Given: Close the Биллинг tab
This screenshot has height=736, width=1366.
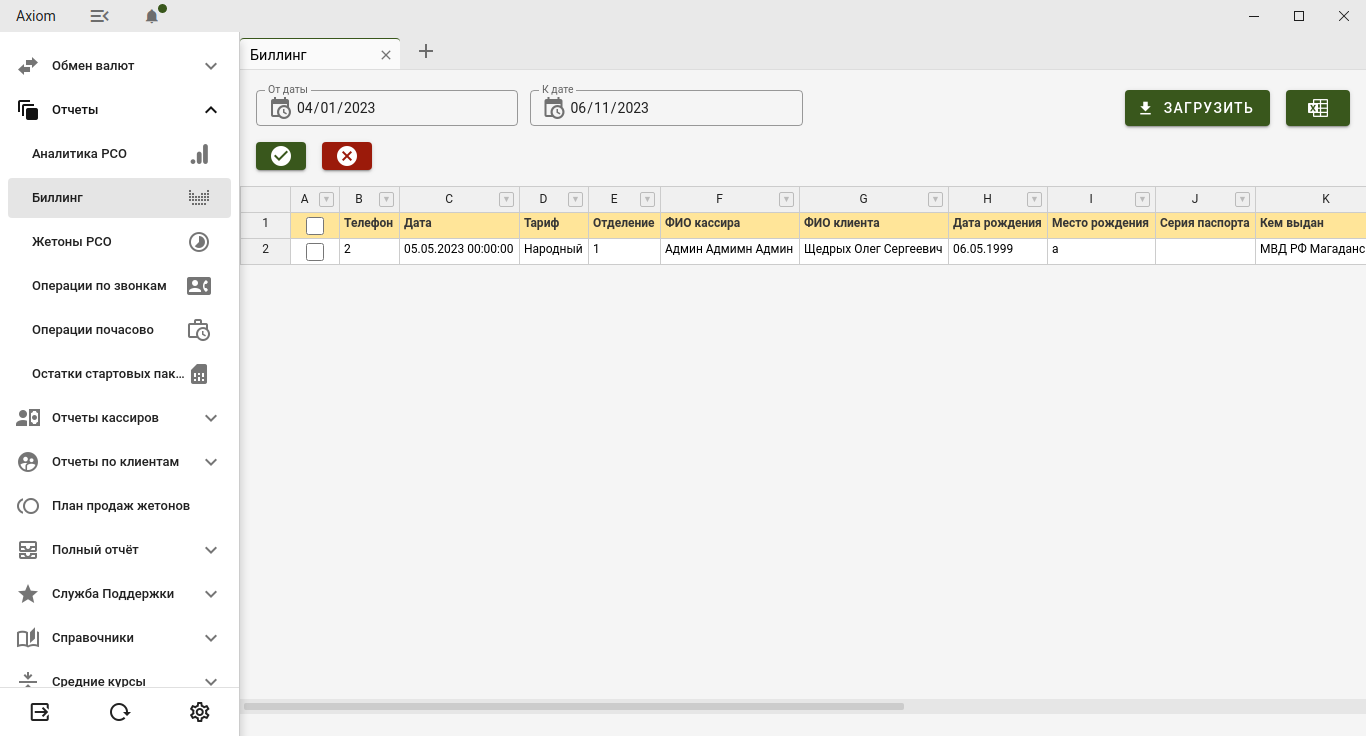Looking at the screenshot, I should point(386,55).
